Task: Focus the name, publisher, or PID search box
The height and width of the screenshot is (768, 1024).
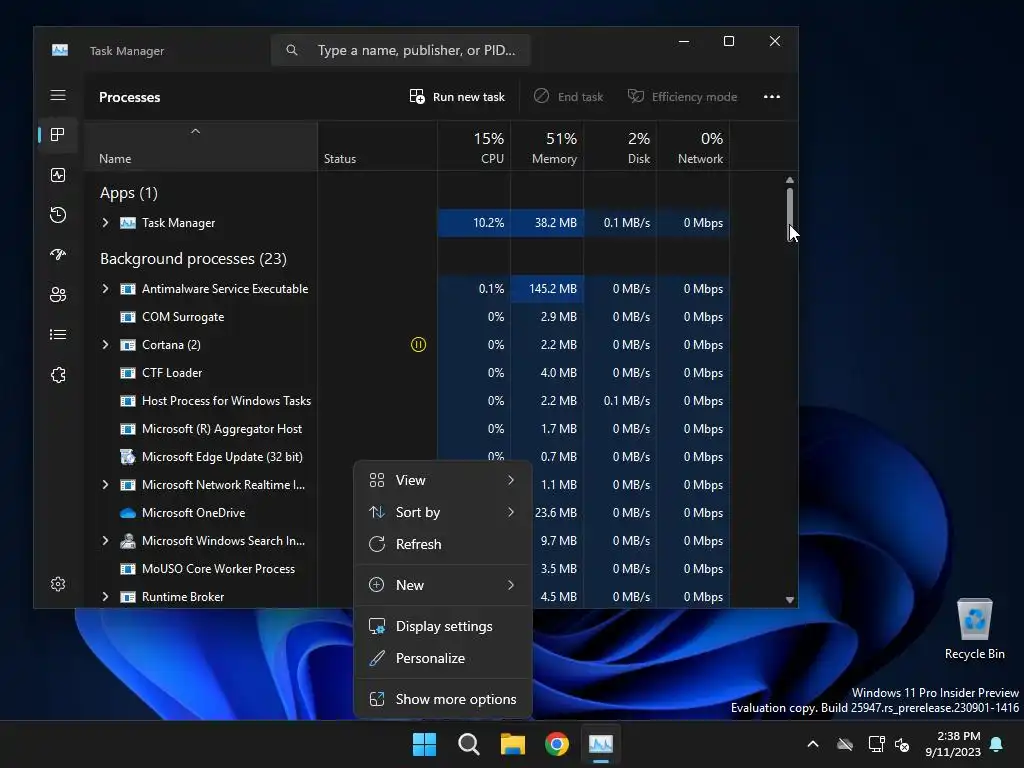Action: pos(400,50)
